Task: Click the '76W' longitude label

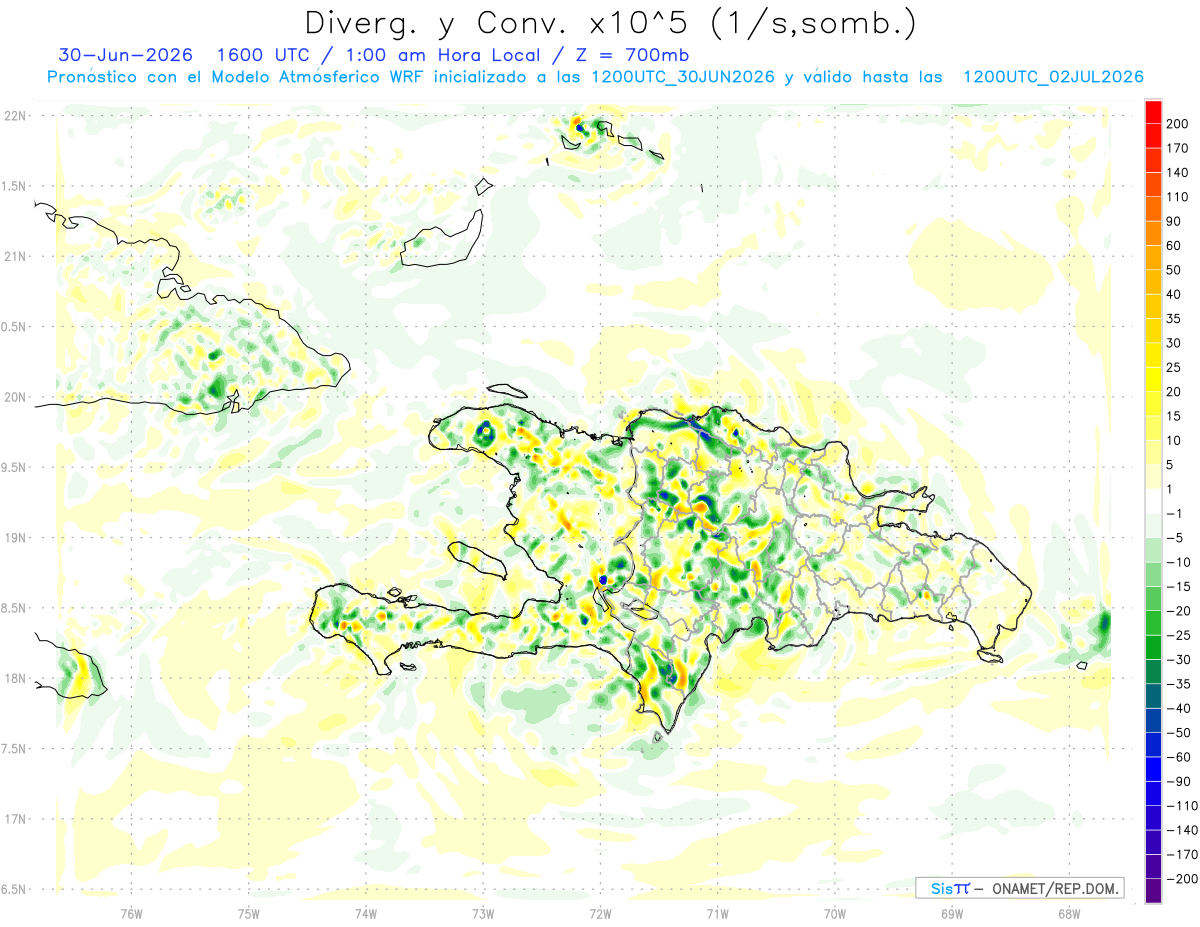Action: click(x=131, y=913)
